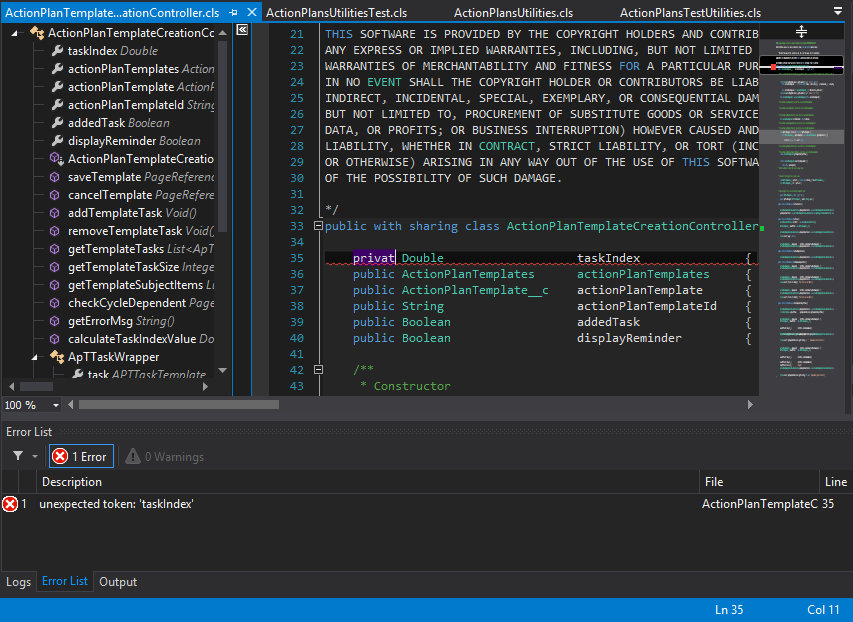
Task: Click the class icon of the outline root
Action: coord(37,33)
